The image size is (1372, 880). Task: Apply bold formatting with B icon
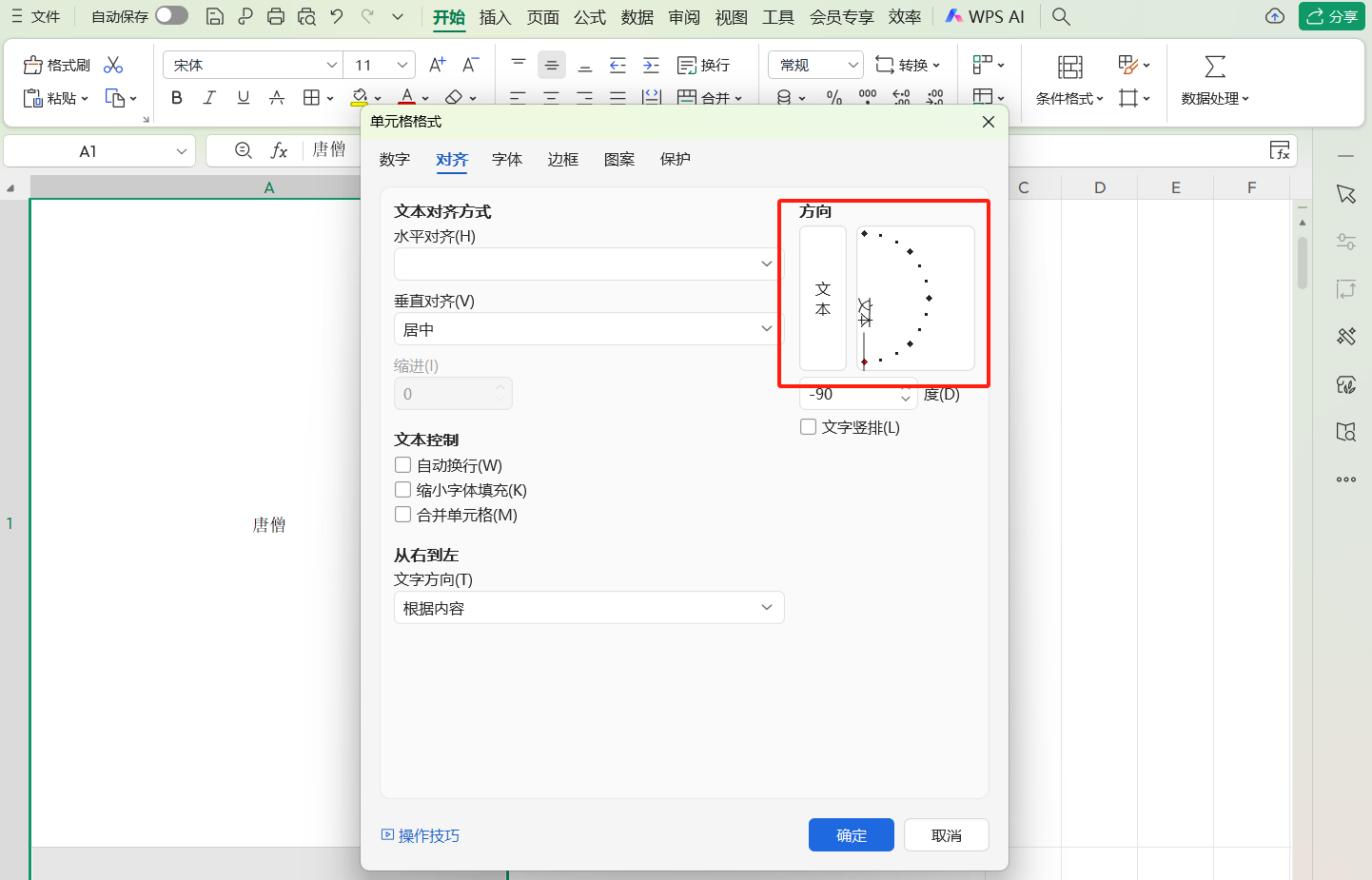176,97
